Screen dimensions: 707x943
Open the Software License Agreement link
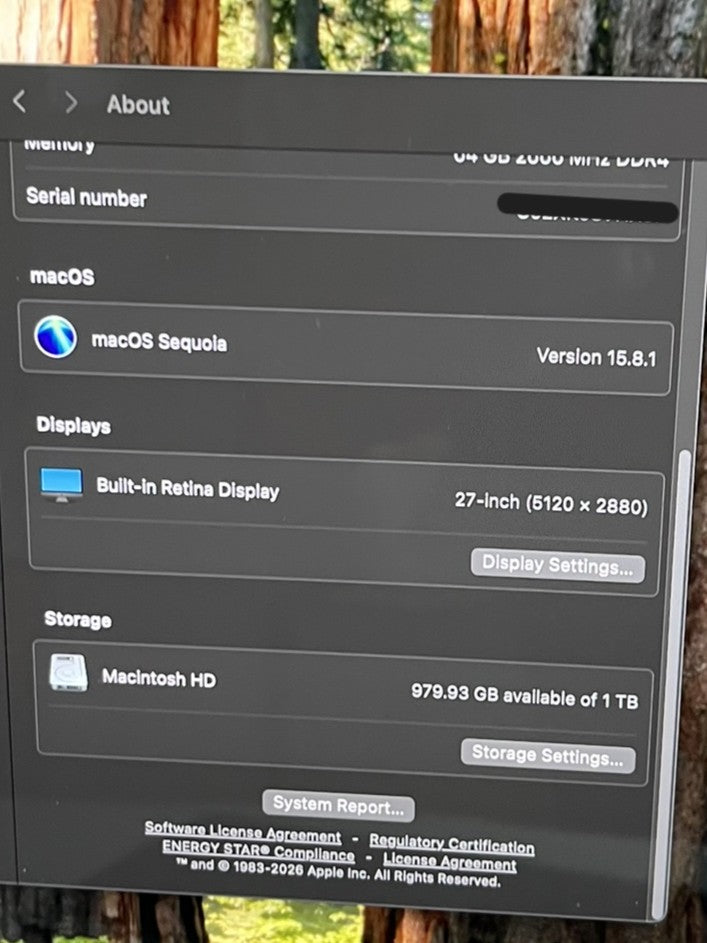click(x=243, y=832)
